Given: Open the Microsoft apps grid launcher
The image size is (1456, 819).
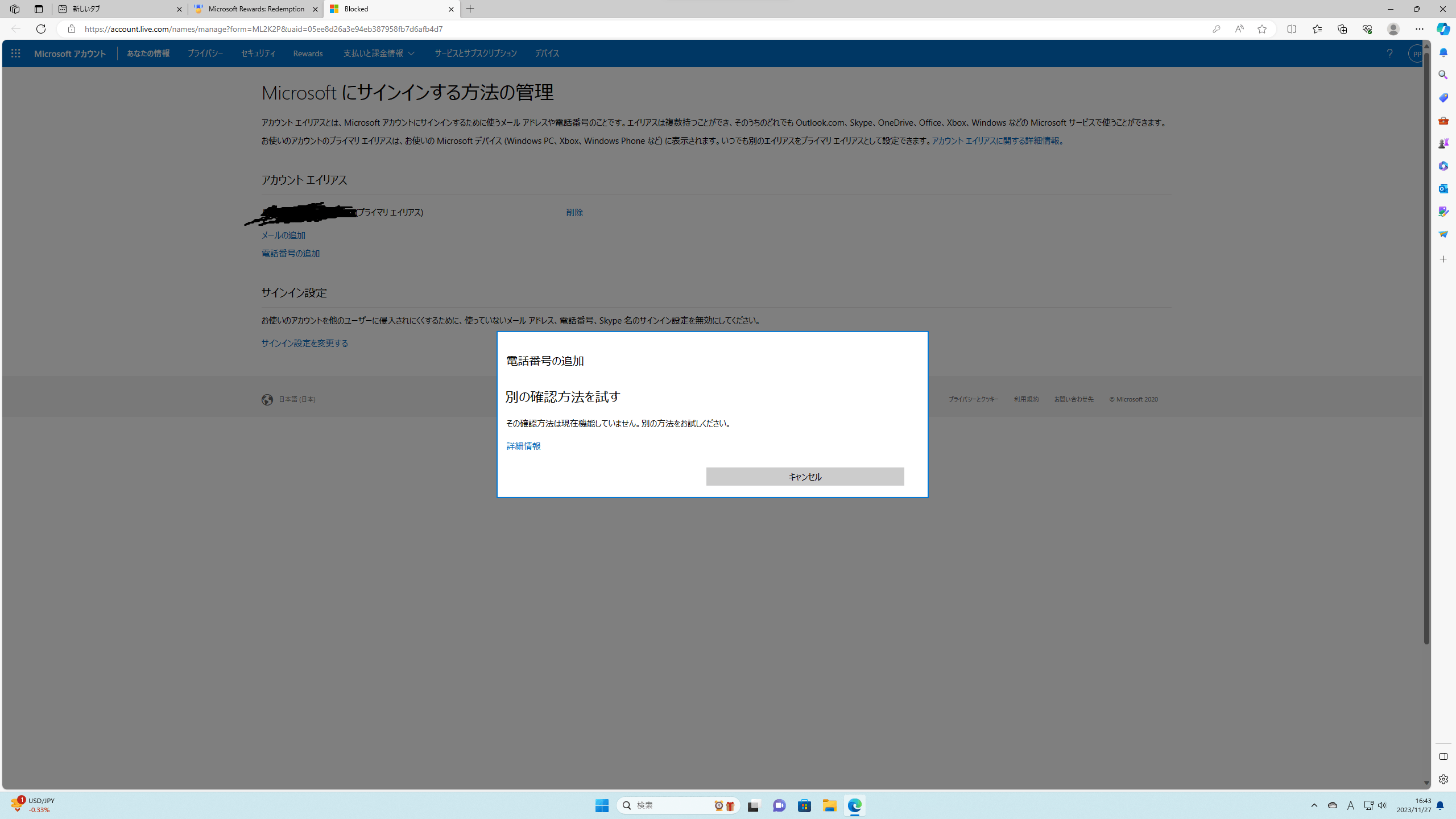Looking at the screenshot, I should coord(15,53).
